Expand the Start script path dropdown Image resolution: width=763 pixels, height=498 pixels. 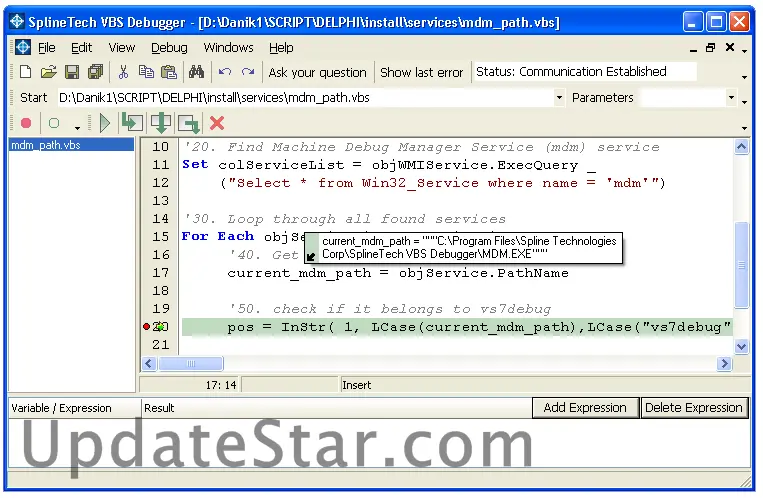559,98
